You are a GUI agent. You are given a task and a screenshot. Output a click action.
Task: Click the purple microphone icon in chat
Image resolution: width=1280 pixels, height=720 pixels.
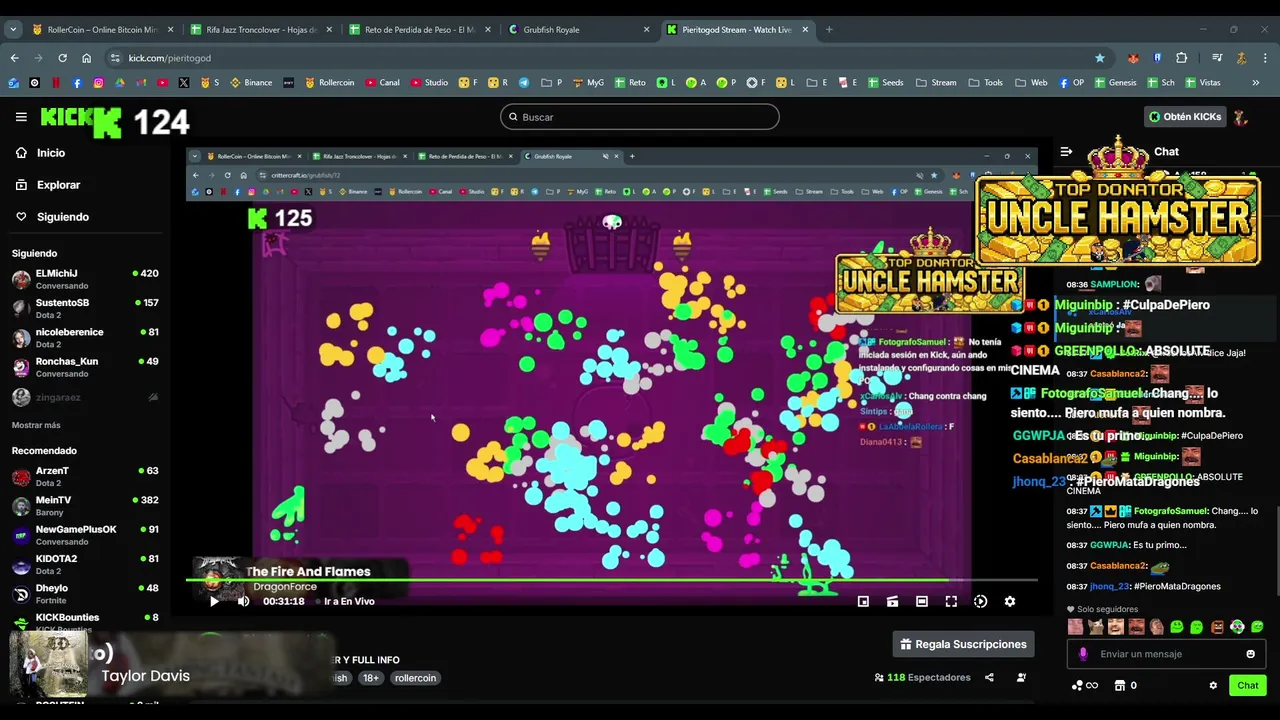coord(1083,654)
